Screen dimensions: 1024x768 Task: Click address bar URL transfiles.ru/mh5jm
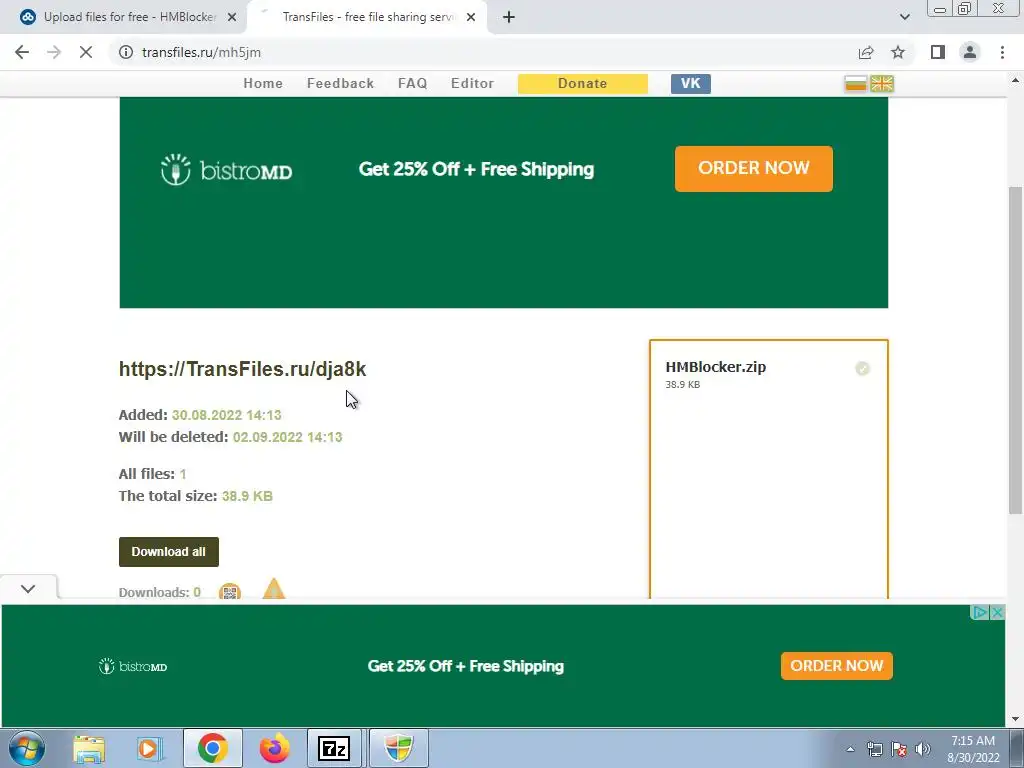(201, 52)
